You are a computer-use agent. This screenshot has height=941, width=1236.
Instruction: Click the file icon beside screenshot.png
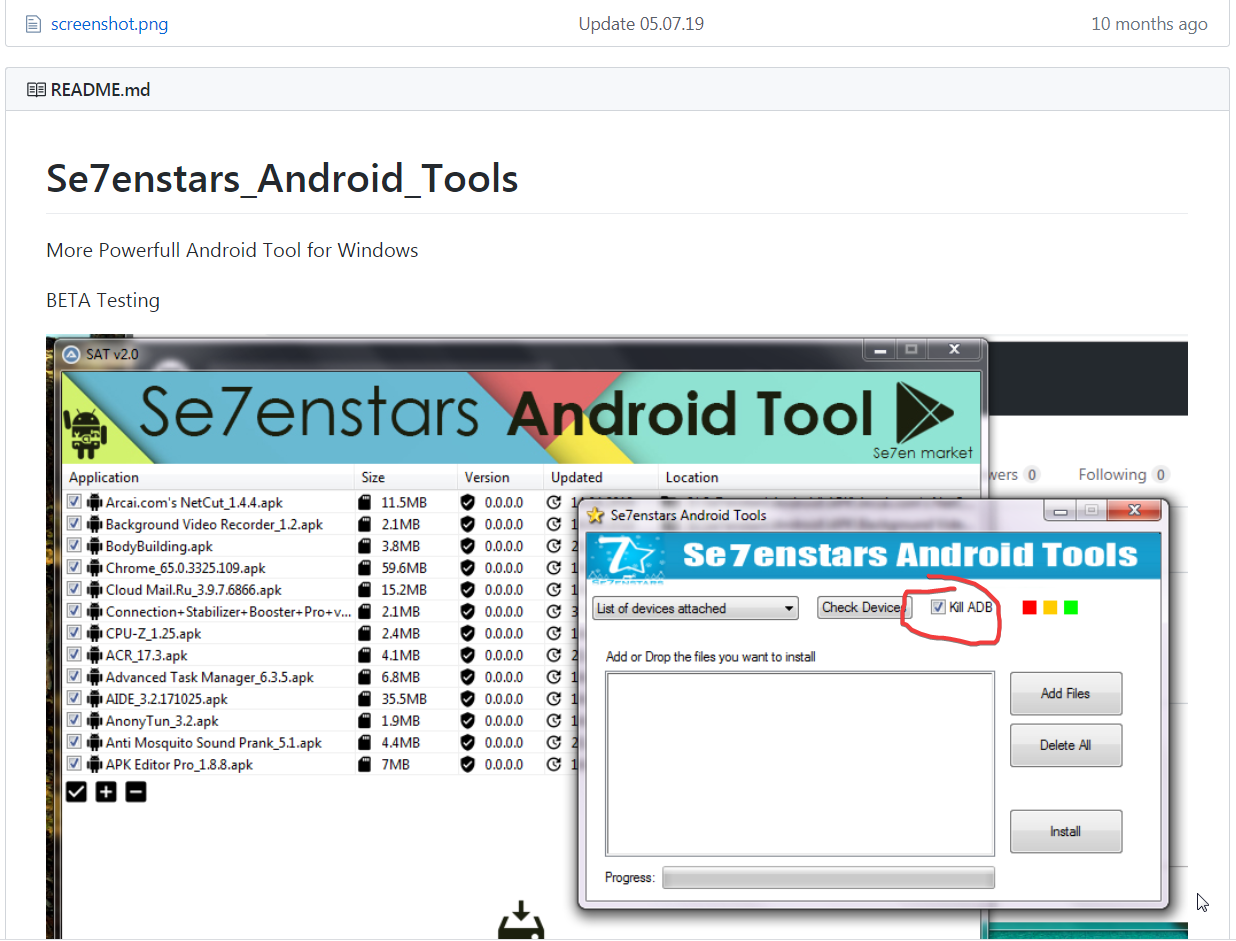33,24
